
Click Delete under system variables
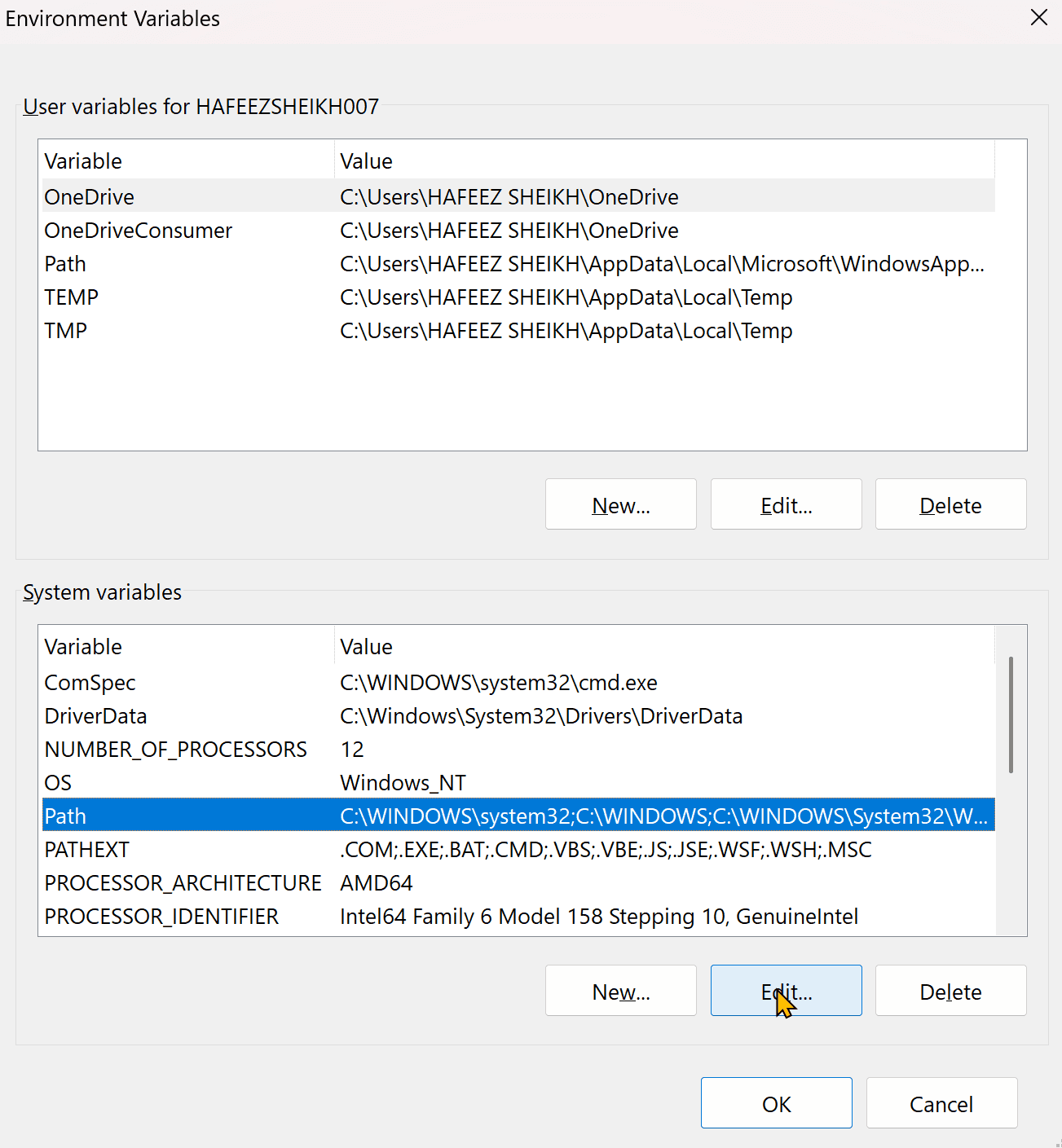951,991
